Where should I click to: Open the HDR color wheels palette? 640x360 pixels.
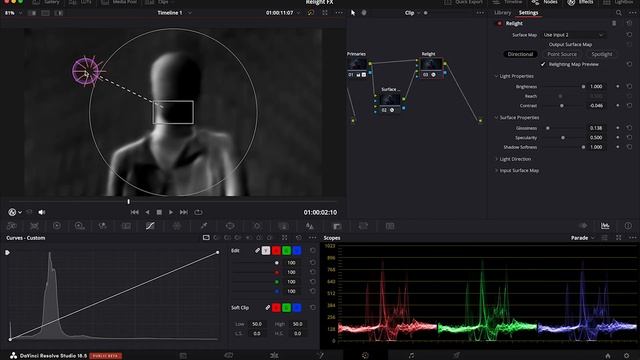(79, 226)
